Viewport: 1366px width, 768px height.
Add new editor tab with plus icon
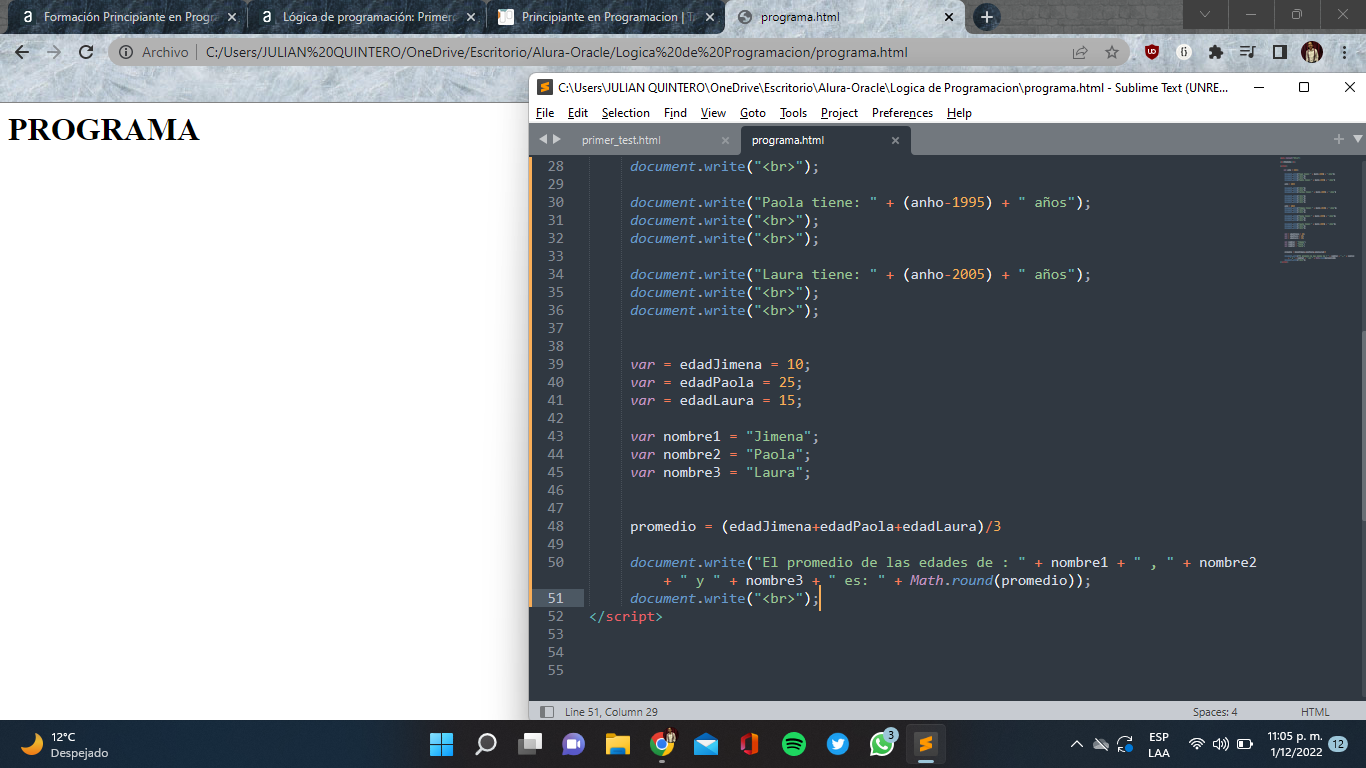(1339, 139)
